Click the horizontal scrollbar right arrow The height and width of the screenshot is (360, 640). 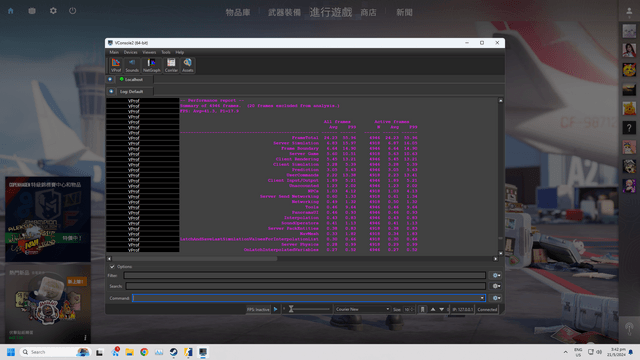(496, 258)
